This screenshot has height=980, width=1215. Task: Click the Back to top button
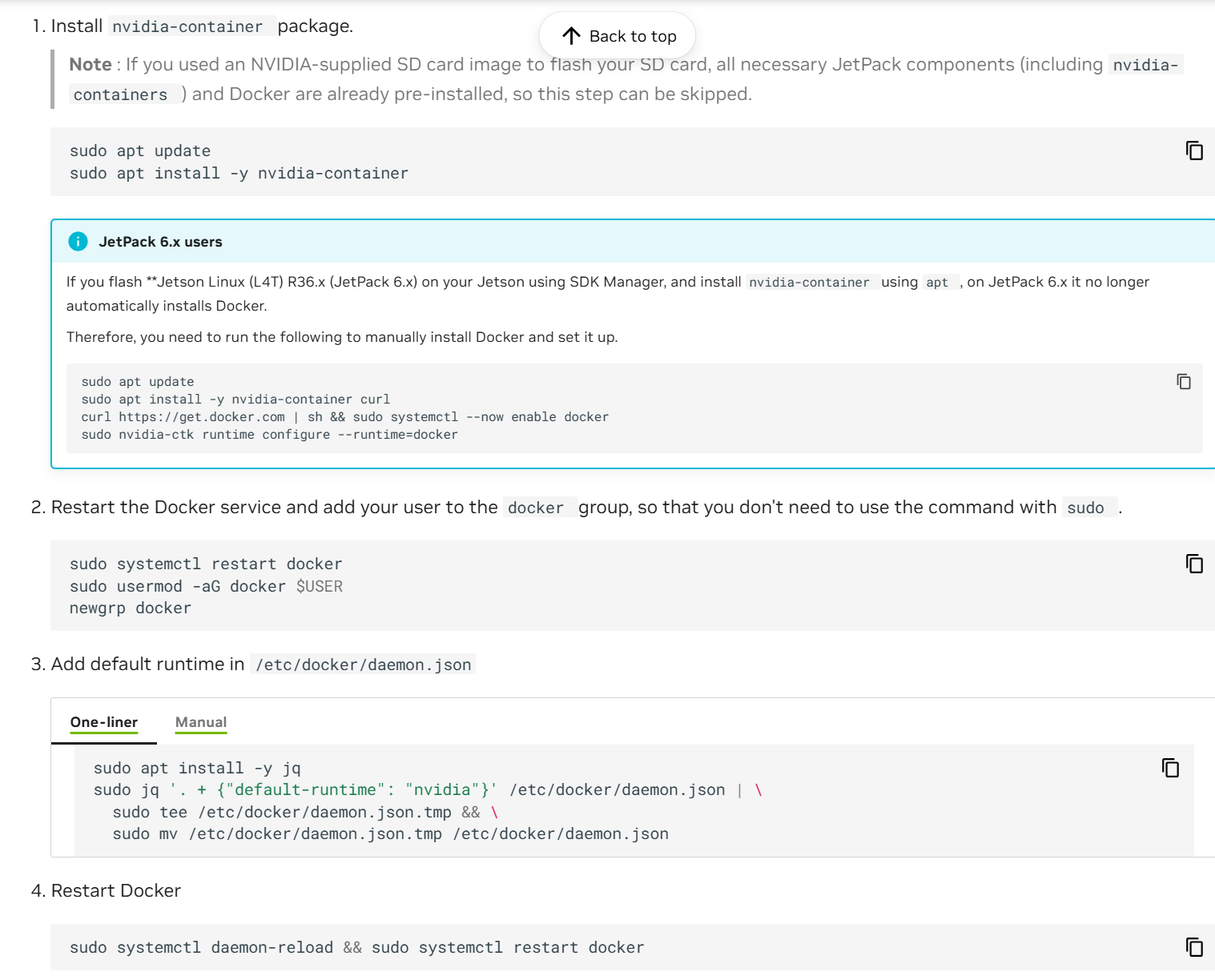point(618,36)
